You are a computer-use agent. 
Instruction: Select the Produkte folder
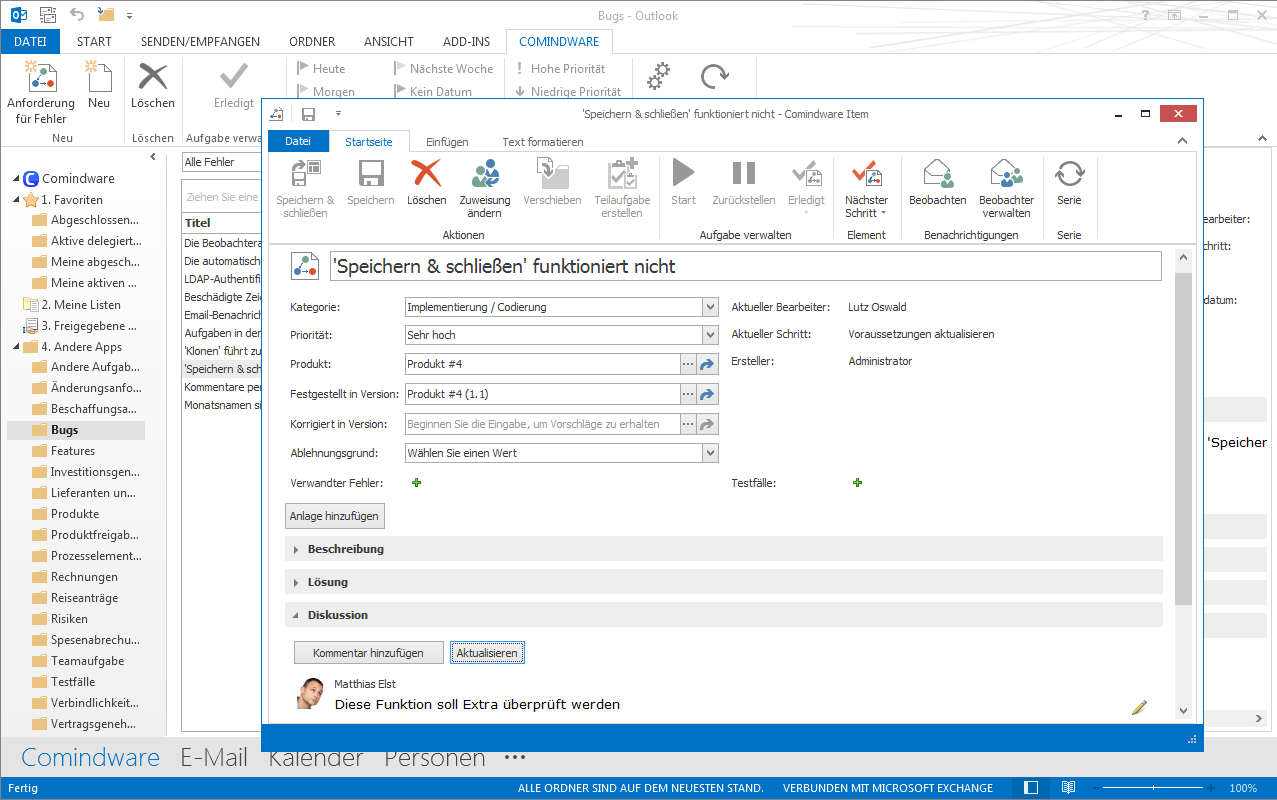pos(75,514)
